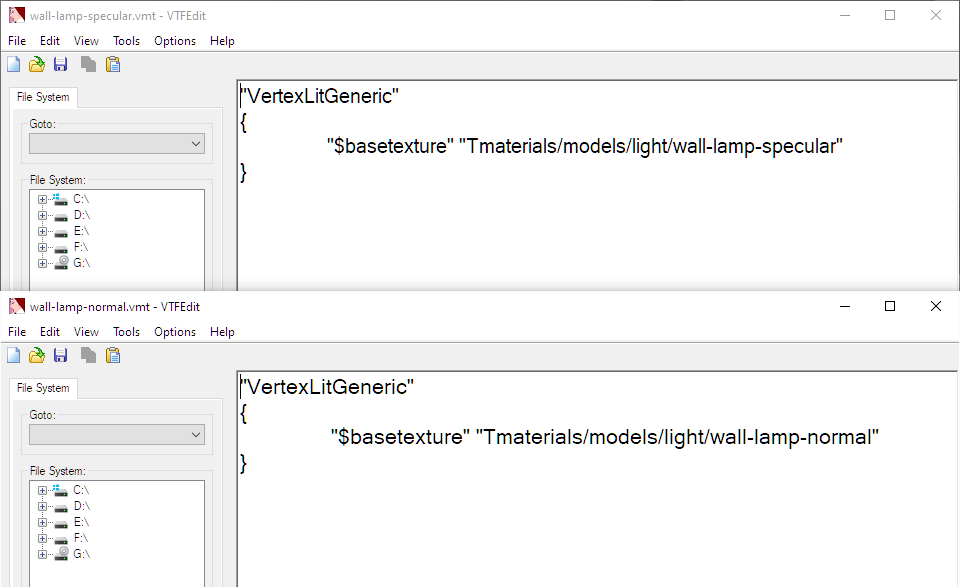Select G:\ disc drive icon in wall-lamp-normal window
Screen dimensions: 960x587
61,553
